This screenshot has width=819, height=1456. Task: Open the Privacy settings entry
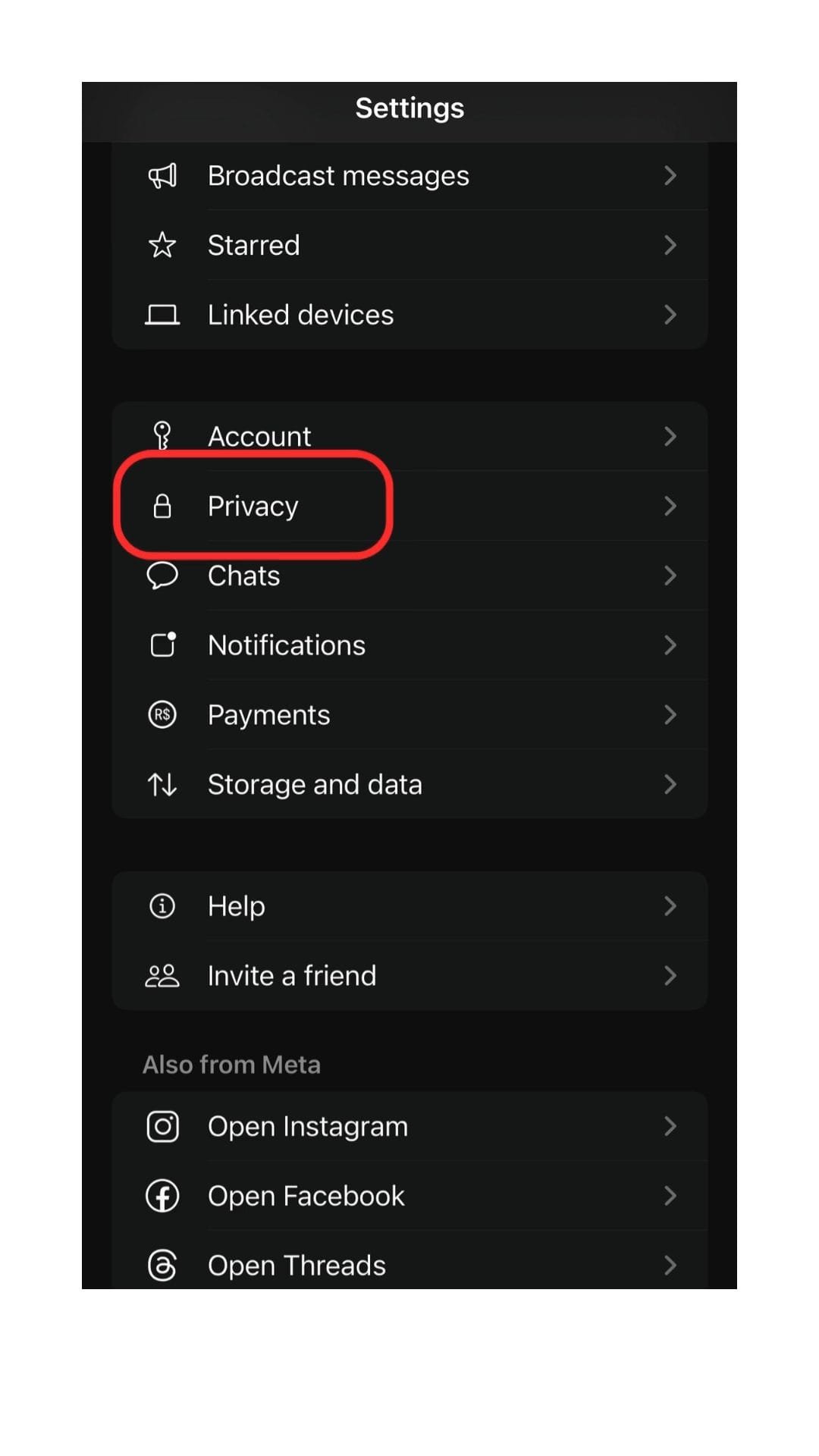tap(253, 506)
